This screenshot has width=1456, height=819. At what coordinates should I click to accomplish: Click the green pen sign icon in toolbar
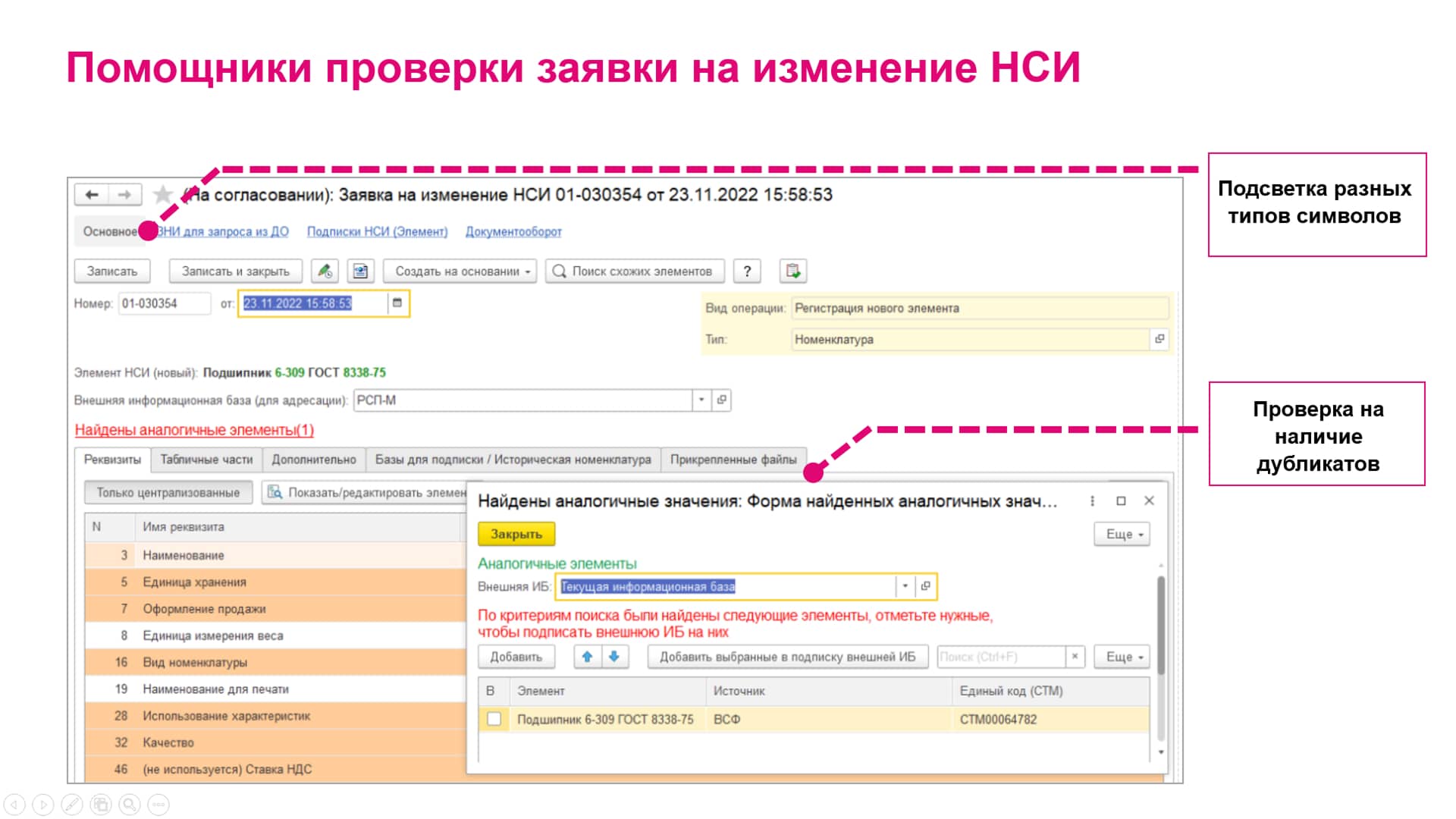325,271
